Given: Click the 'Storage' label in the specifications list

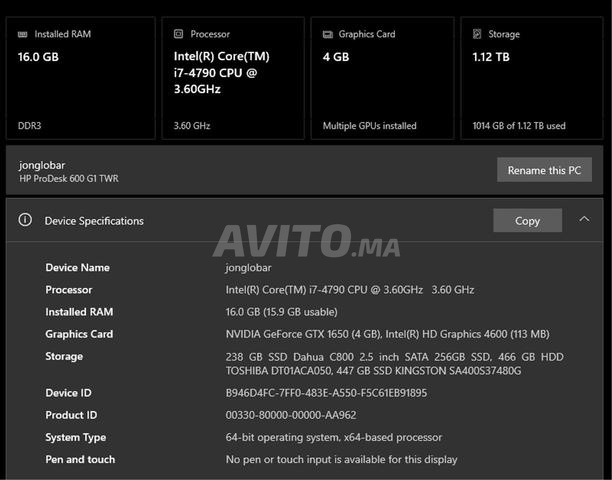Looking at the screenshot, I should [x=64, y=357].
